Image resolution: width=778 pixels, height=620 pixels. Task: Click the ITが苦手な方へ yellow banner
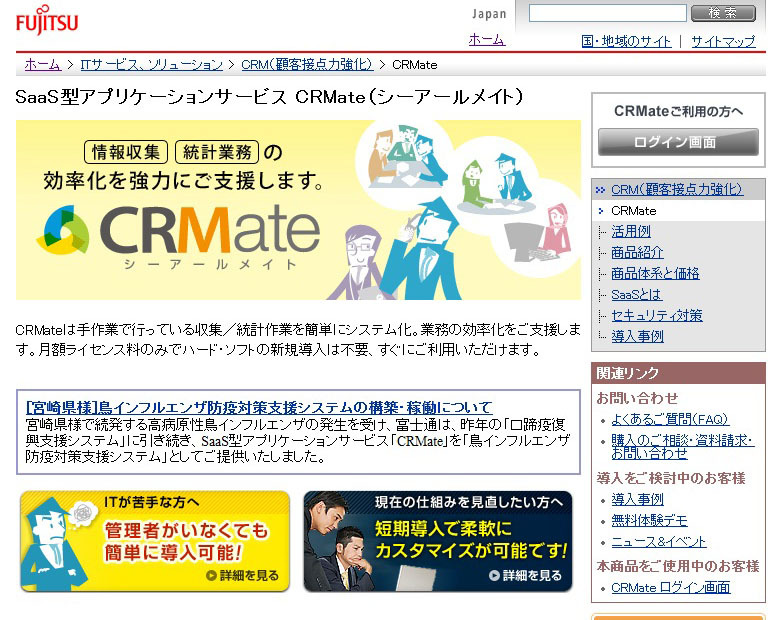[155, 541]
